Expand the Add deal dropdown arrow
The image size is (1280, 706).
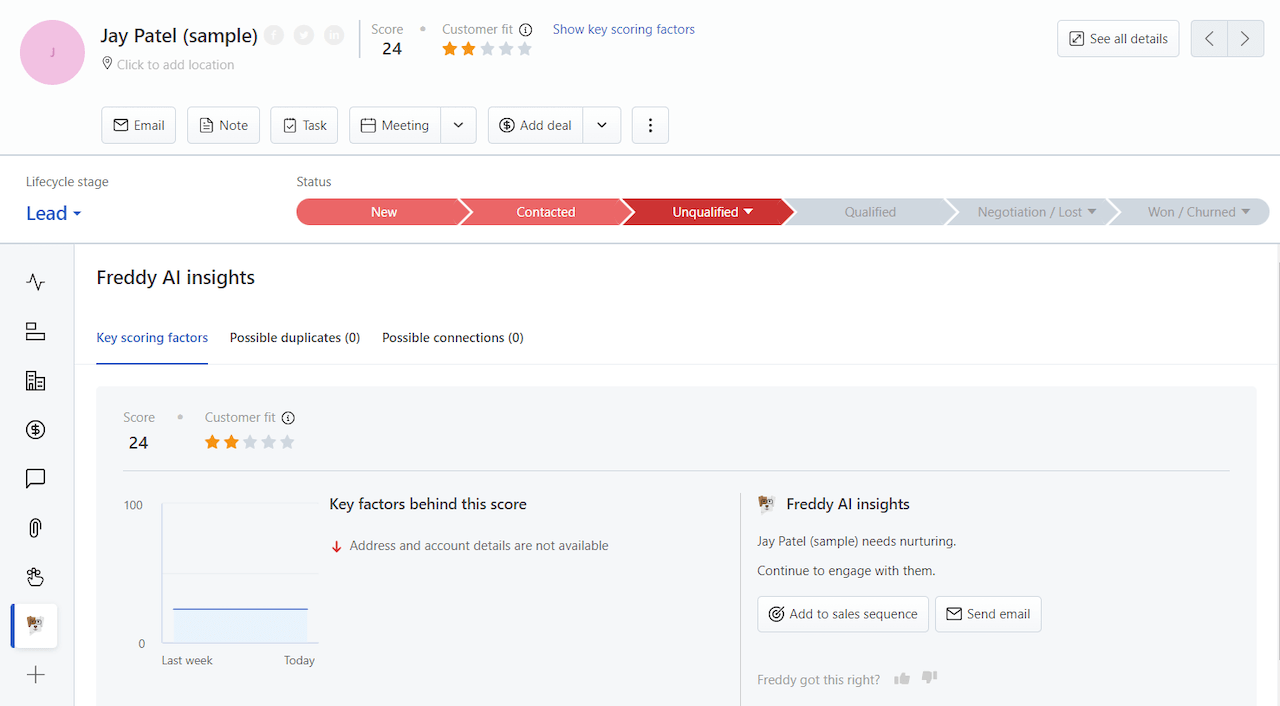[602, 125]
